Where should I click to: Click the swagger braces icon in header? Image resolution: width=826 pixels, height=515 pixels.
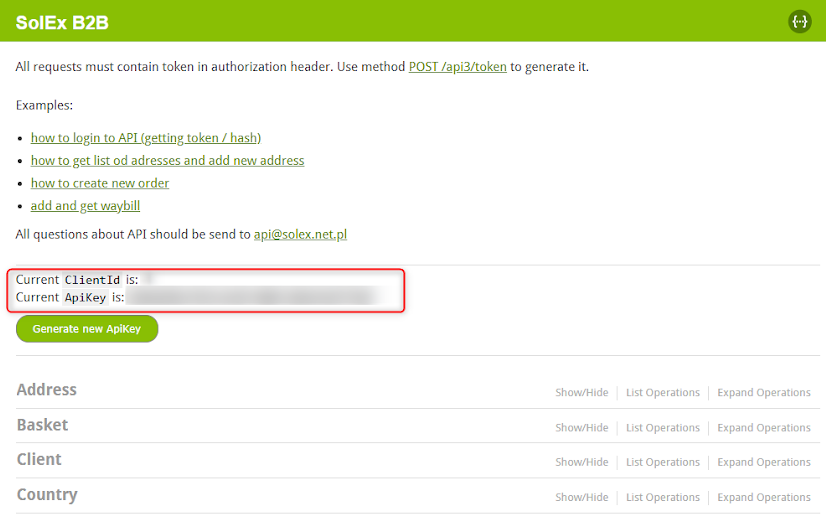(x=799, y=22)
